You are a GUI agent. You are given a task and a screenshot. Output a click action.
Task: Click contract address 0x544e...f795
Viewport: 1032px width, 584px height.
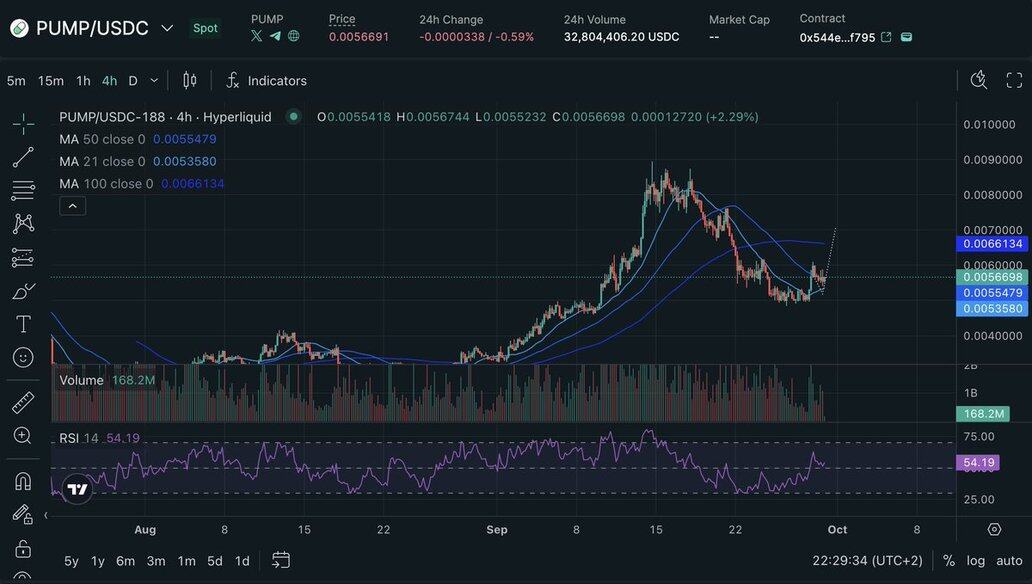point(837,38)
